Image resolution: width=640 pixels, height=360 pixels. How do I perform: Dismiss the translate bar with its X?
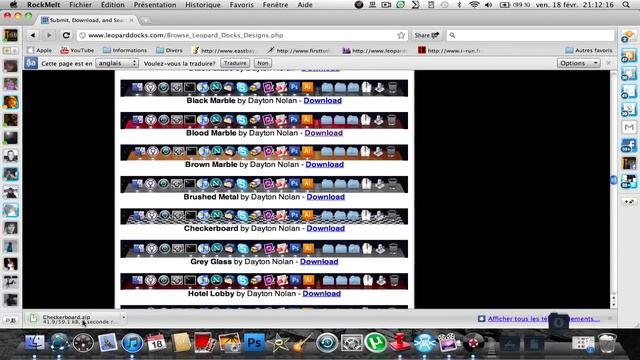(x=609, y=63)
